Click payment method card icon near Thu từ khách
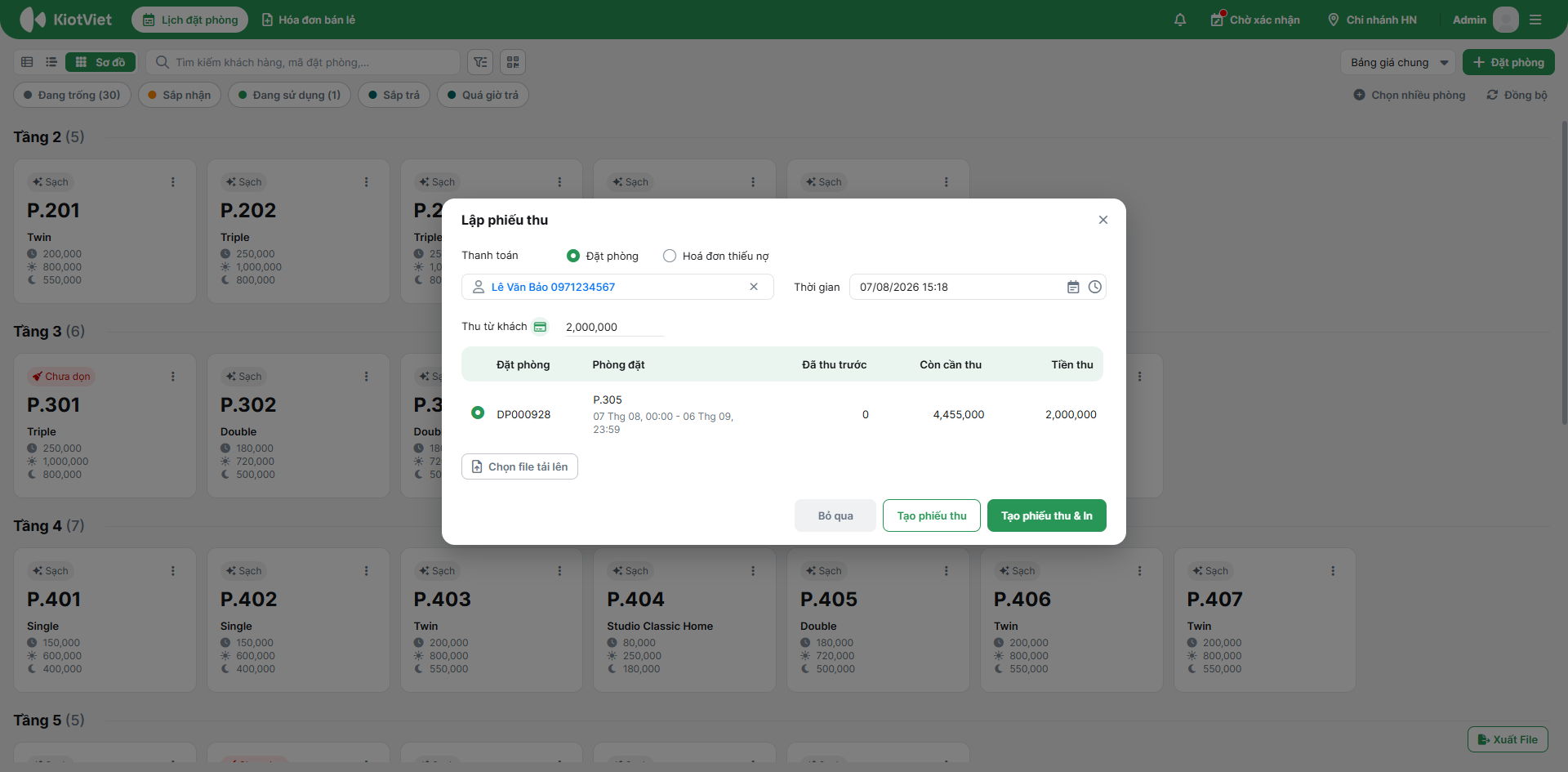This screenshot has height=772, width=1568. click(540, 327)
